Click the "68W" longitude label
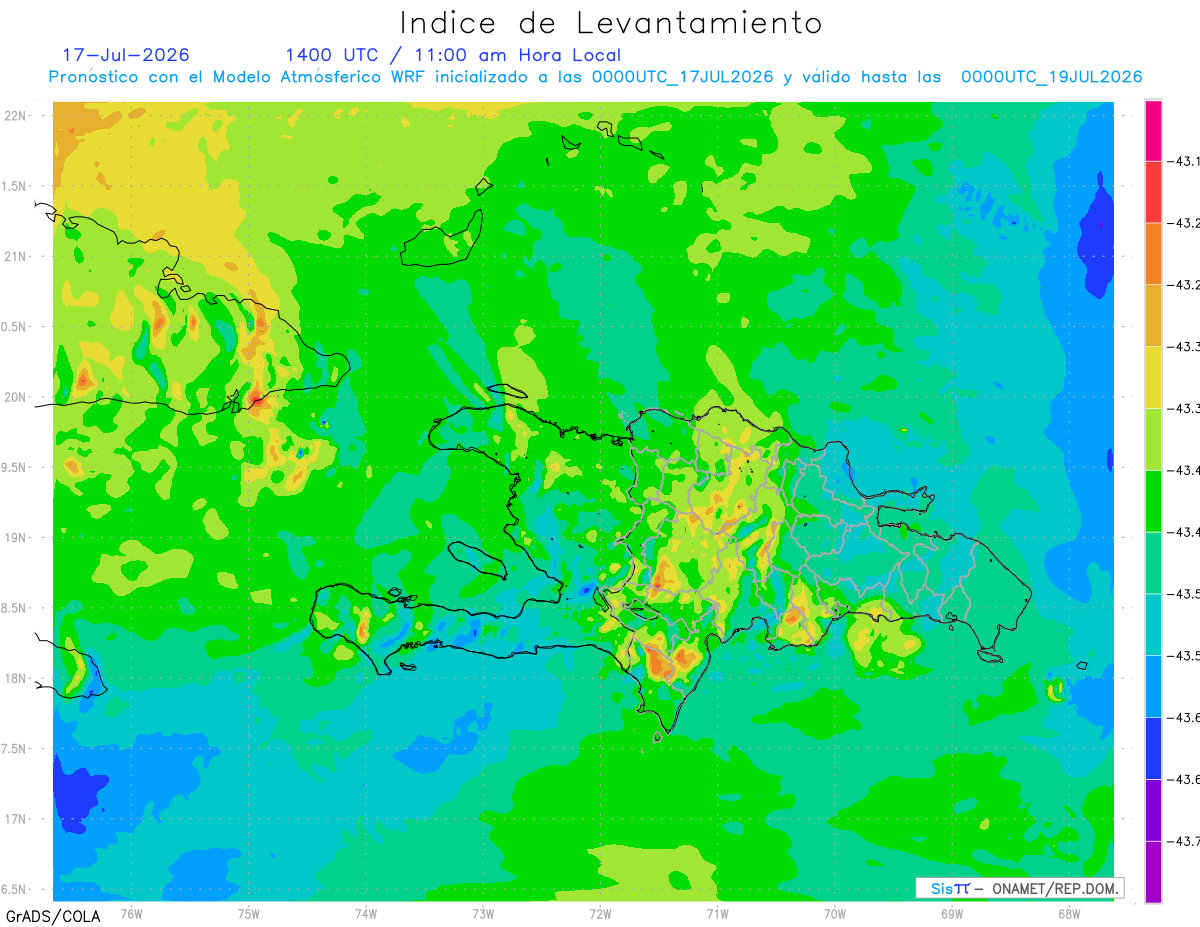This screenshot has width=1200, height=927. pos(1069,913)
